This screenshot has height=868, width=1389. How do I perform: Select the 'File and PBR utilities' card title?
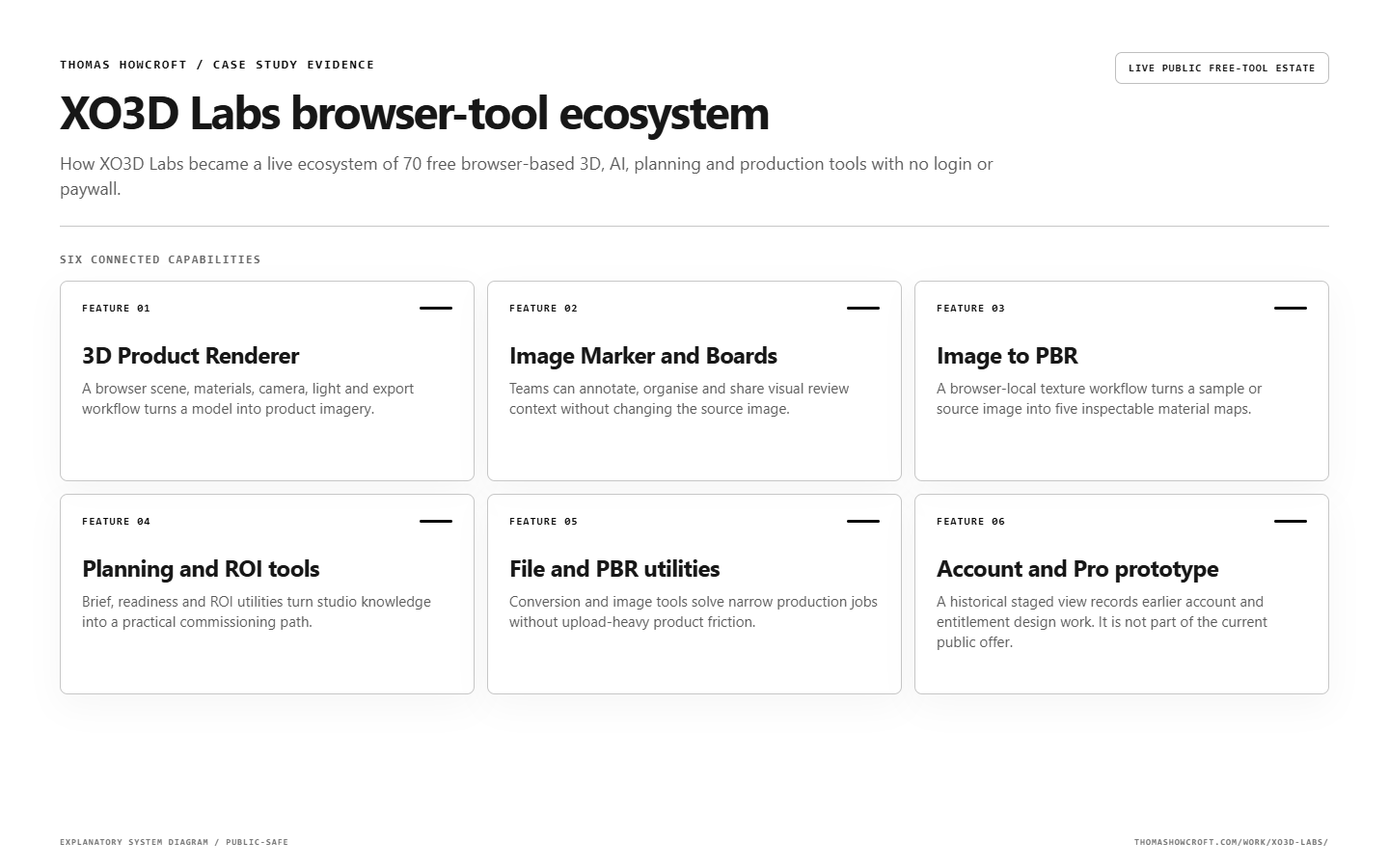[614, 569]
